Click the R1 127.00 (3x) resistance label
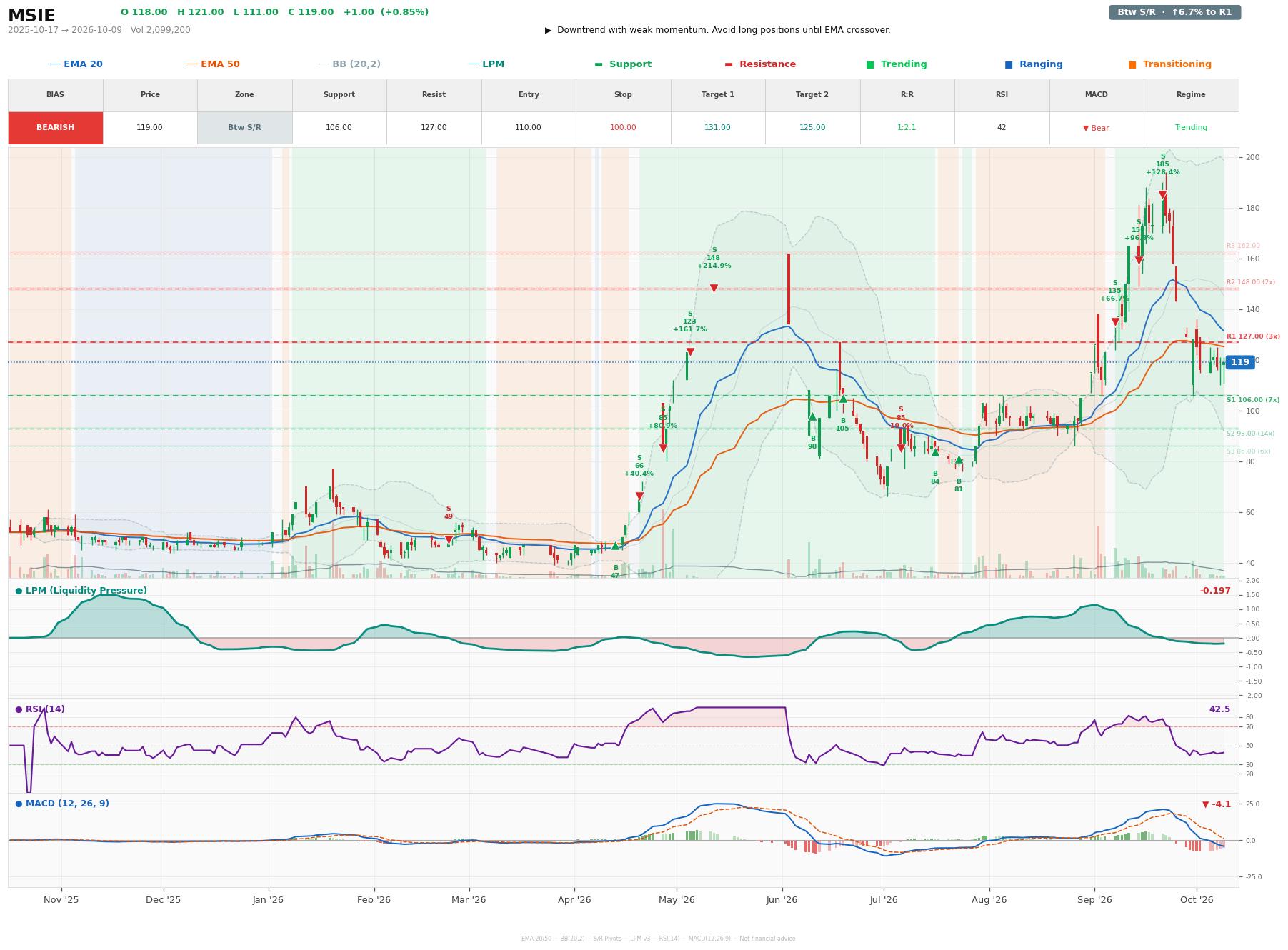 click(1254, 336)
